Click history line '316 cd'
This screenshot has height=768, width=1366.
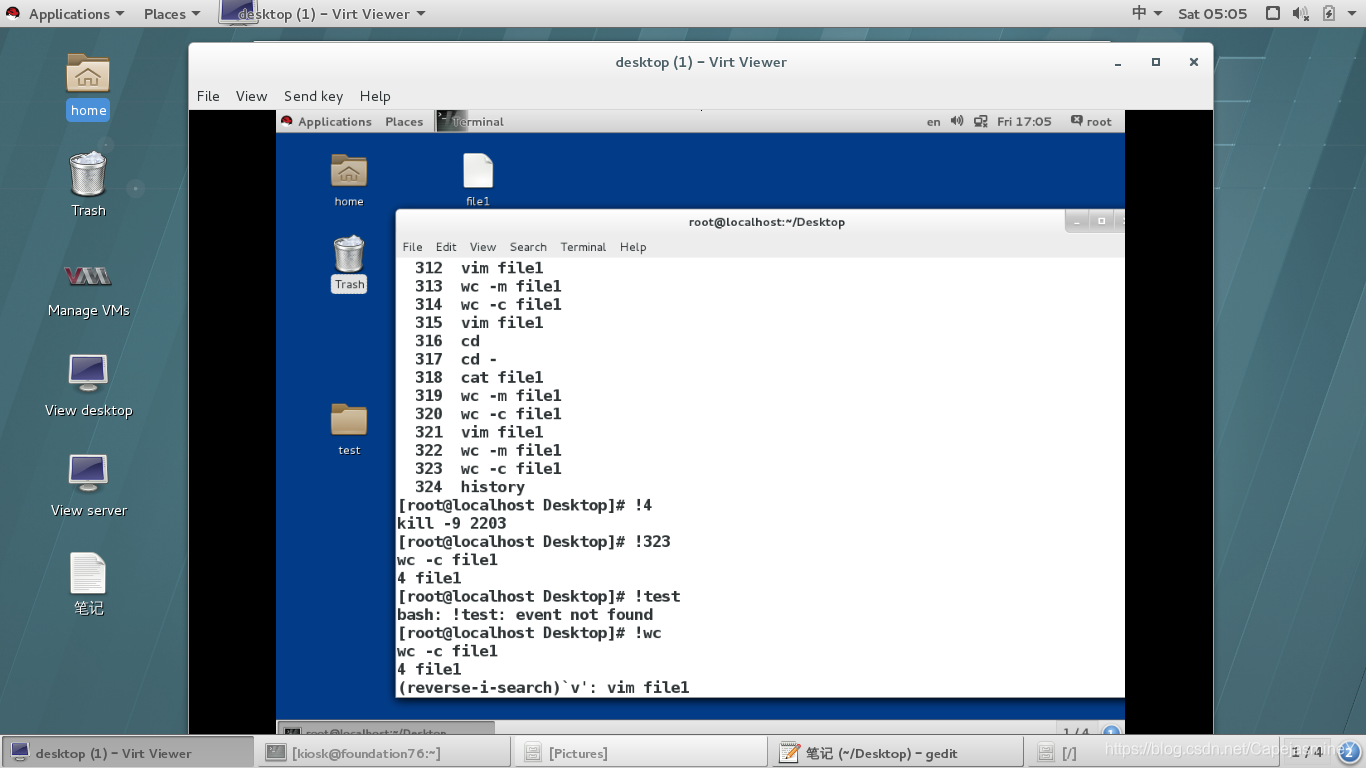click(x=447, y=341)
